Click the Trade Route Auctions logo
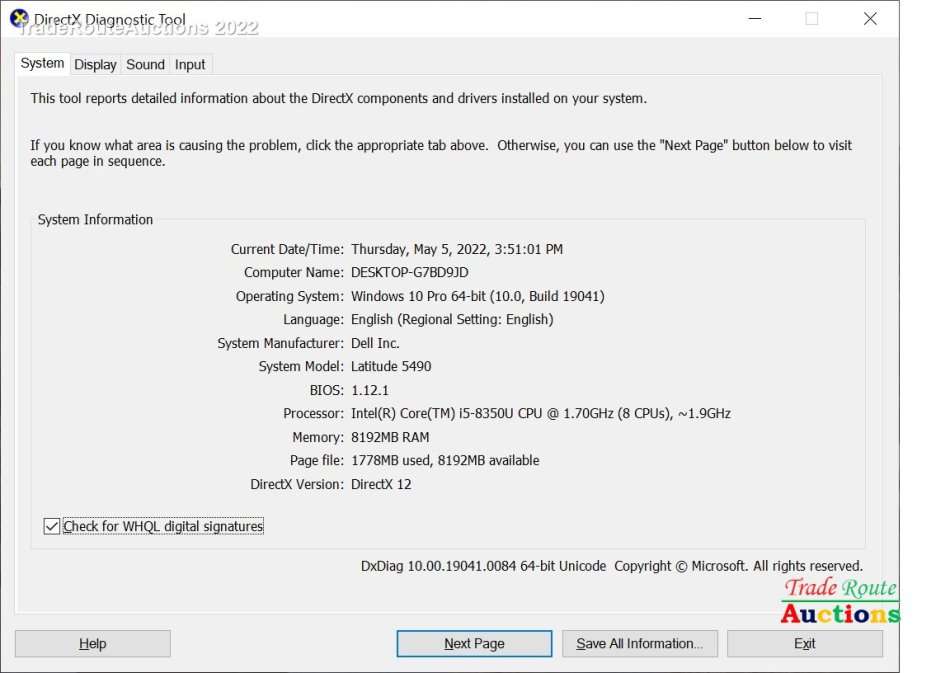 (840, 602)
